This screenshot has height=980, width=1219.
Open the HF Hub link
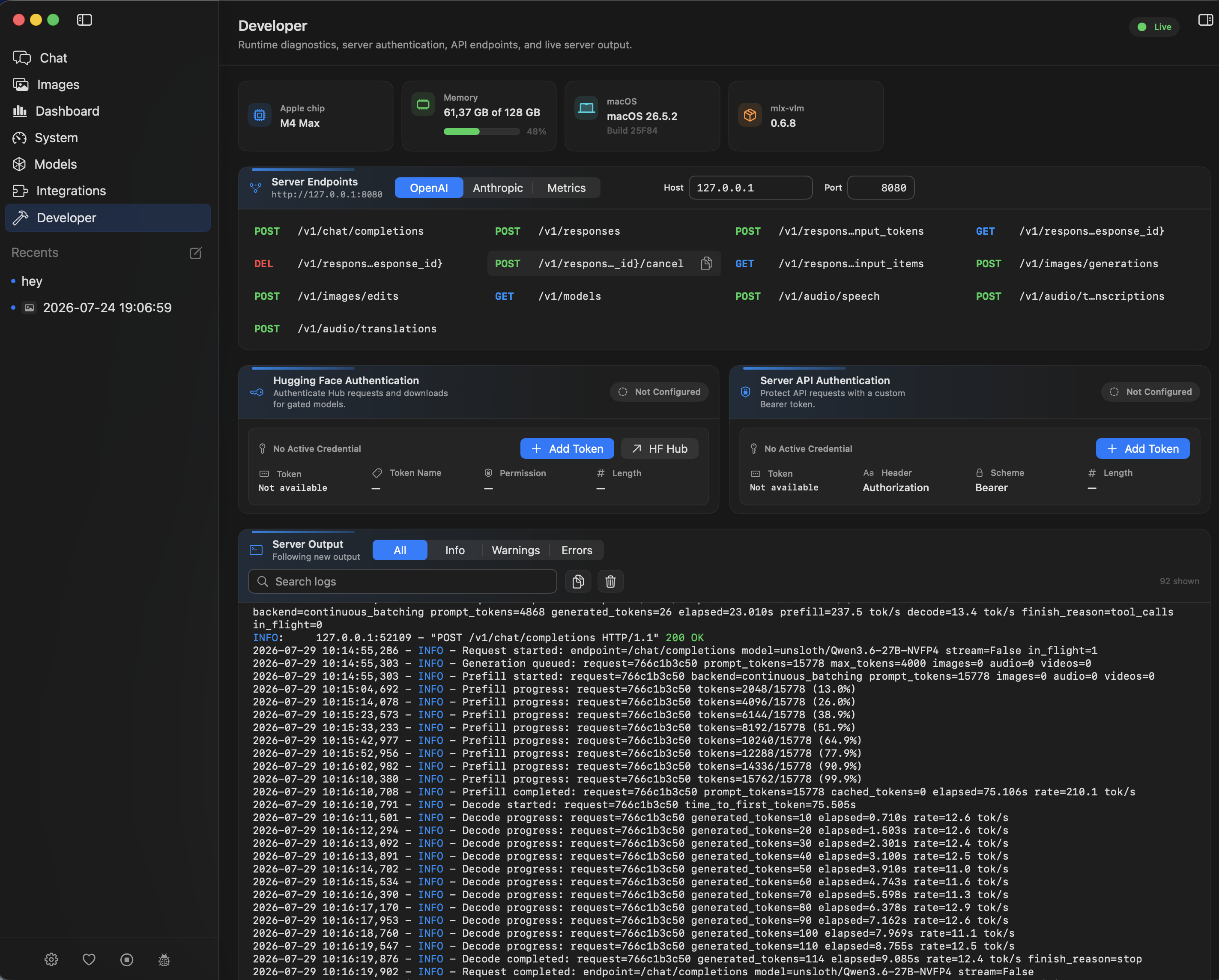[659, 448]
